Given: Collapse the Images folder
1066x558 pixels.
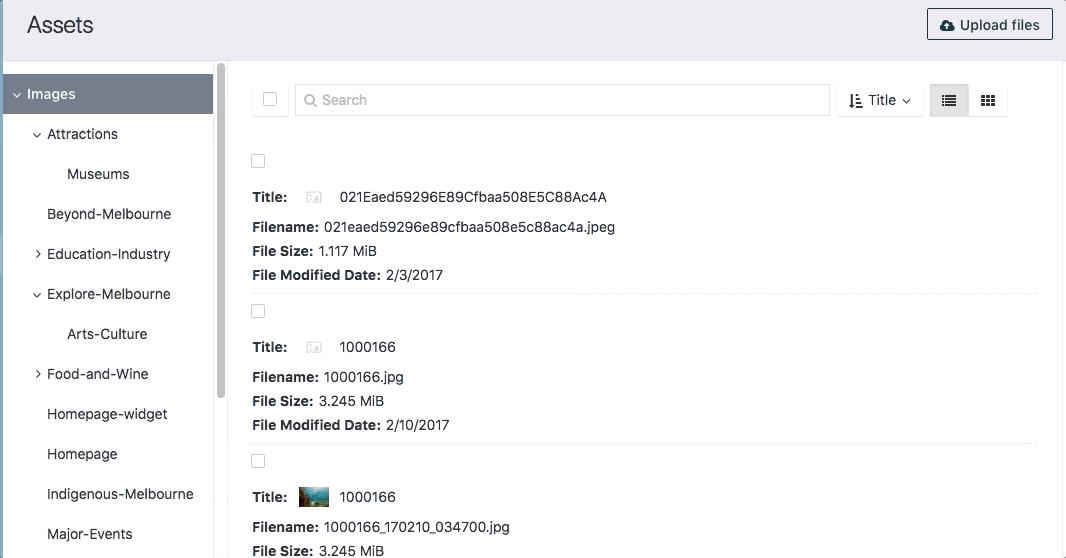Looking at the screenshot, I should coord(16,94).
